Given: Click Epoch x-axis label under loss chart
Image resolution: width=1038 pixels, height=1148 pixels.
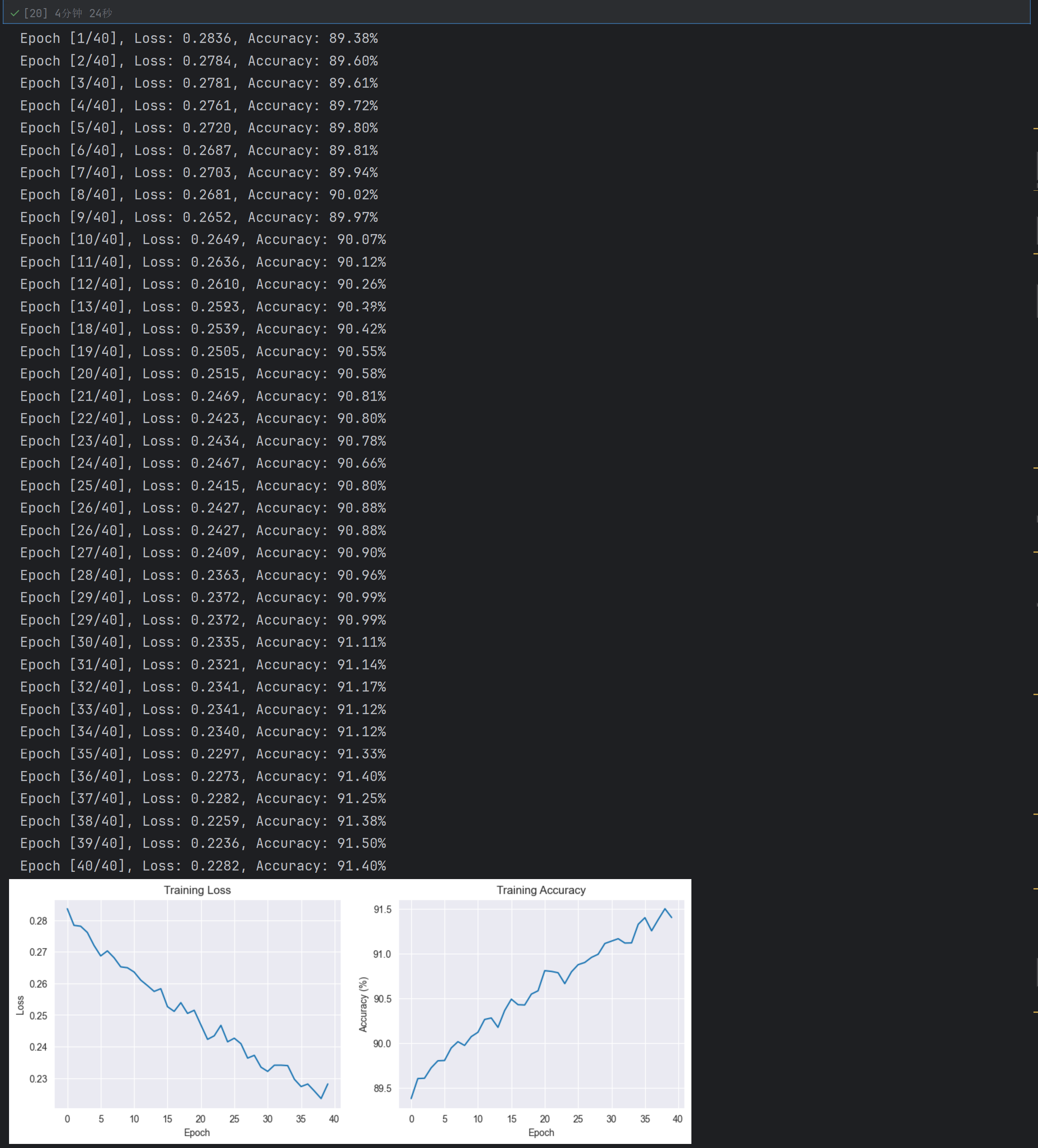Looking at the screenshot, I should [x=197, y=1133].
